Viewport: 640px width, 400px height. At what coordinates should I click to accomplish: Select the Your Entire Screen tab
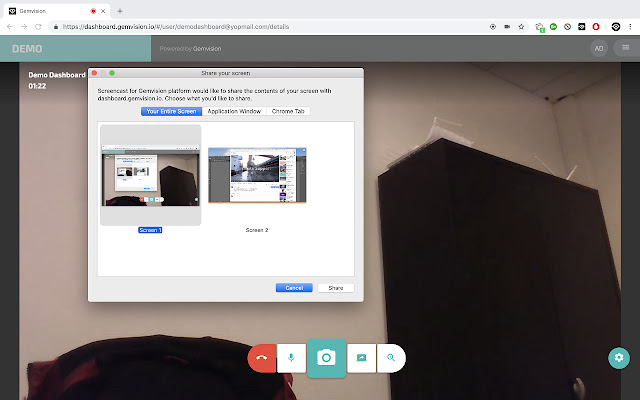point(171,111)
